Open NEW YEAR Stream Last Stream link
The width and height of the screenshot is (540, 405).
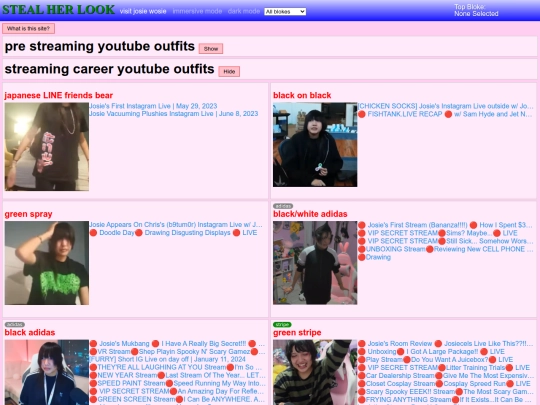pyautogui.click(x=177, y=375)
